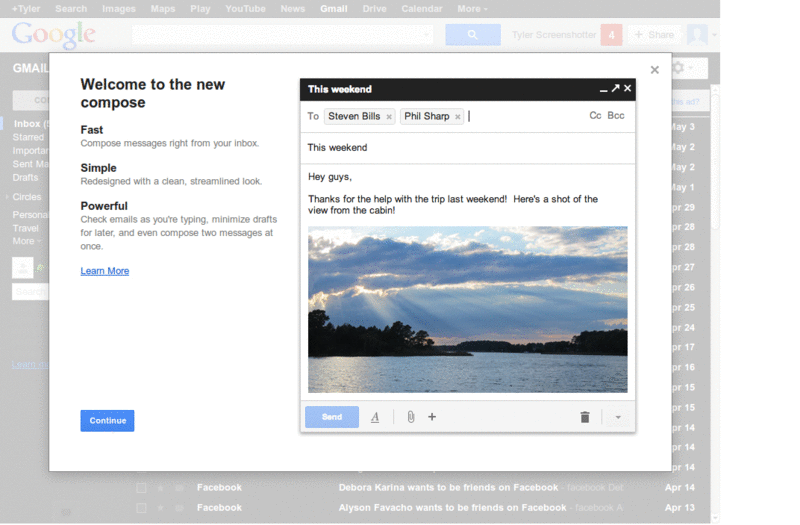Star the Debora Karina Facebook email
Viewport: 800px width, 525px height.
pos(161,488)
